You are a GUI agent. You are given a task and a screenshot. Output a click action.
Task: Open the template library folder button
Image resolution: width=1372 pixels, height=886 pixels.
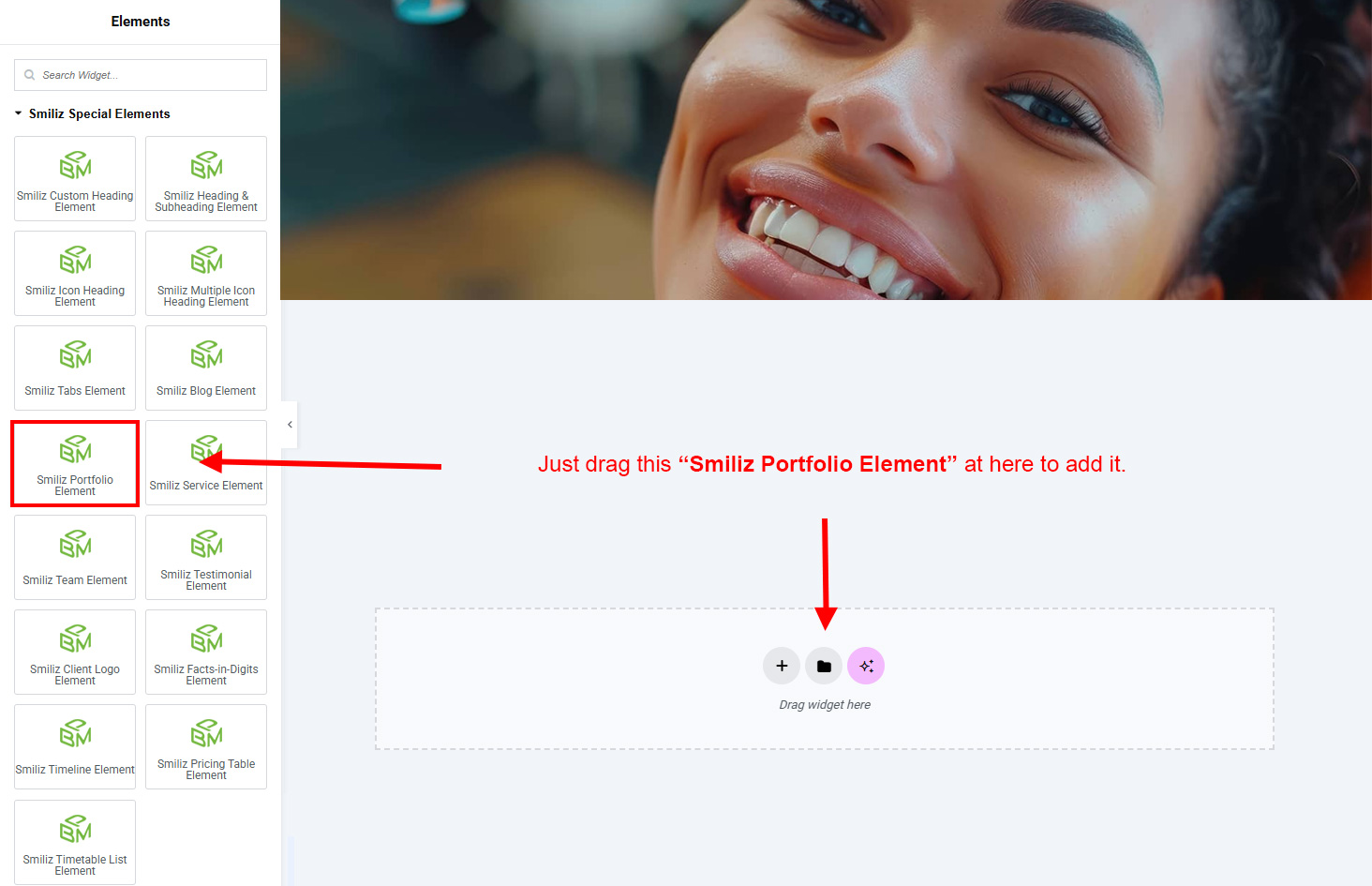(x=824, y=666)
